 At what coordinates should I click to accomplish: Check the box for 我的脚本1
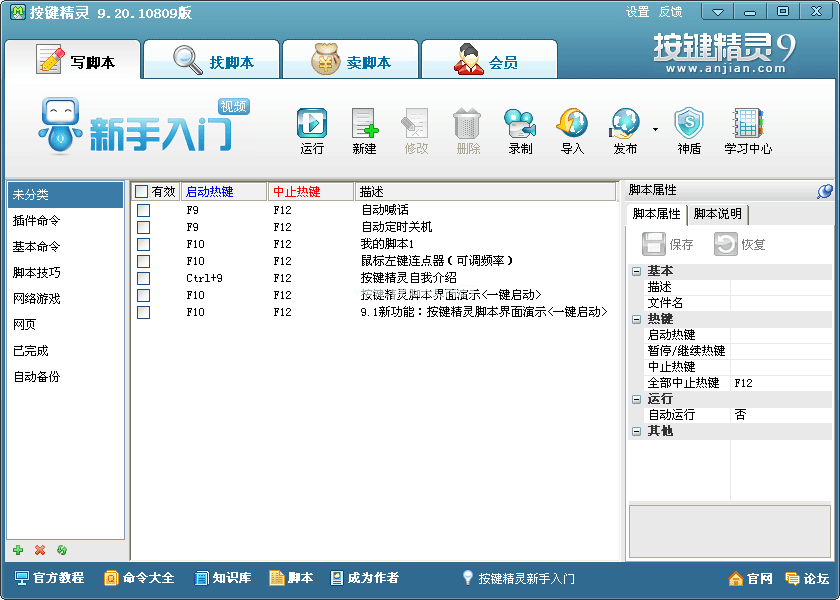click(144, 245)
